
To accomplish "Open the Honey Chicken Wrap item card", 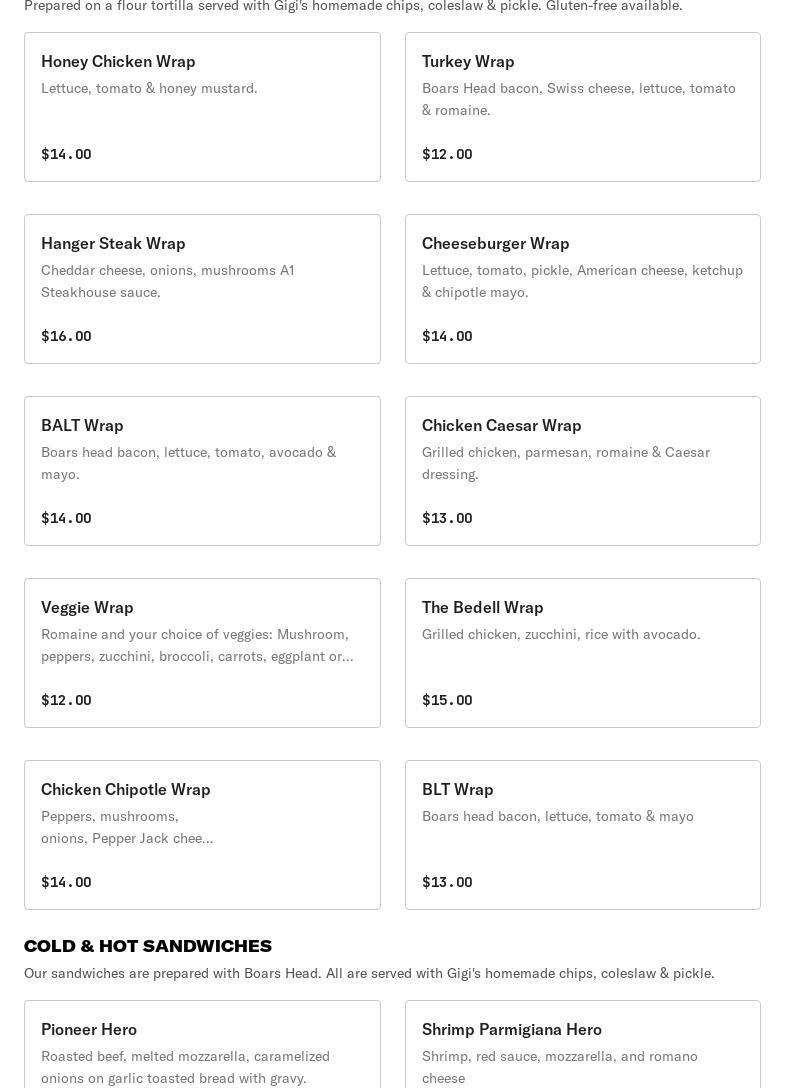I will (x=202, y=107).
